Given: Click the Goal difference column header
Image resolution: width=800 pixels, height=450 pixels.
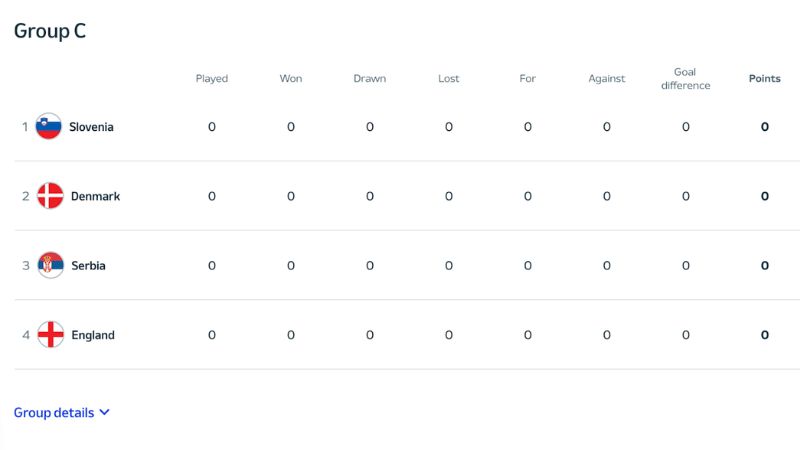Looking at the screenshot, I should tap(686, 79).
